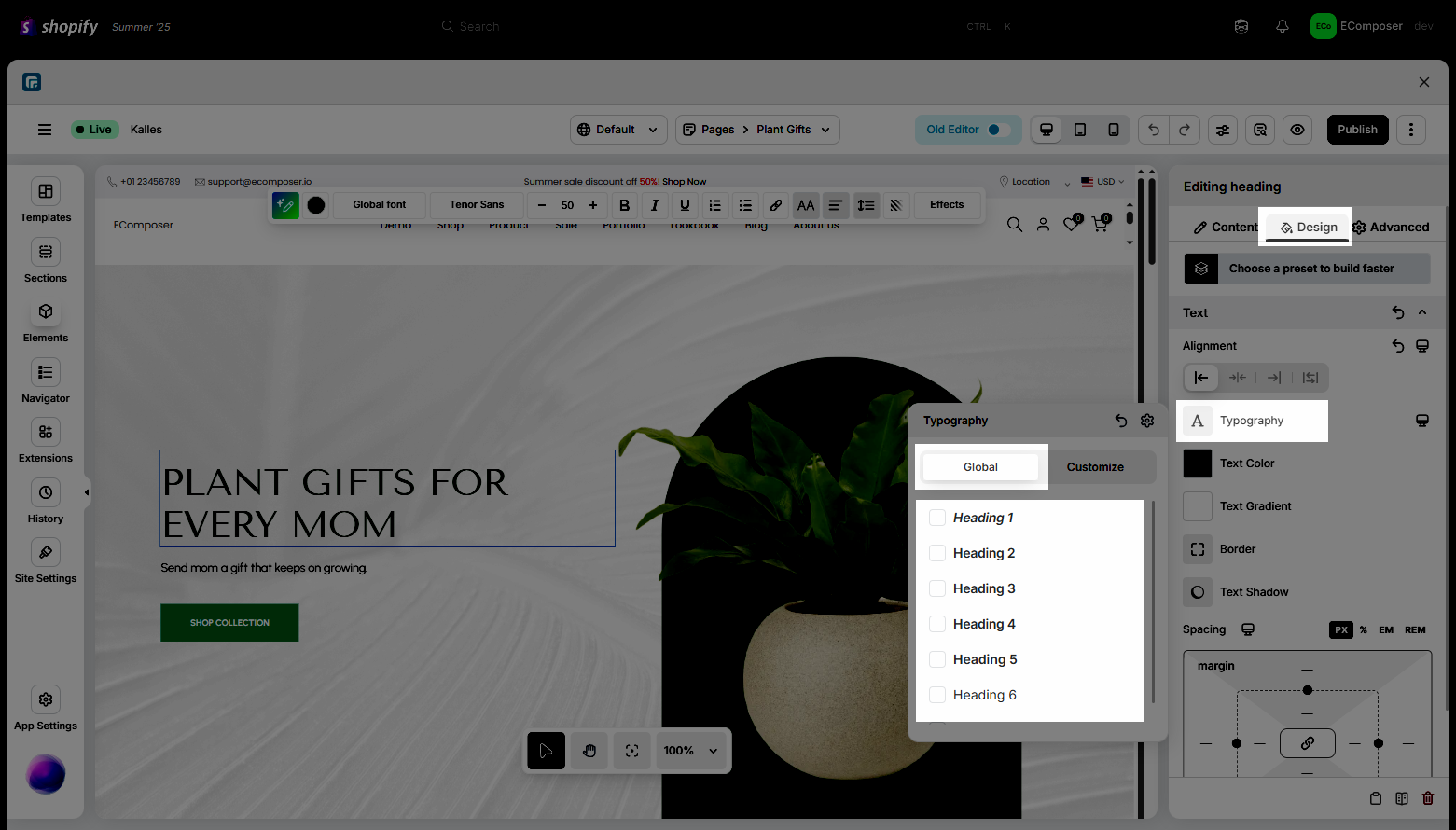Collapse the left sidebar arrow
This screenshot has height=830, width=1456.
(x=87, y=492)
